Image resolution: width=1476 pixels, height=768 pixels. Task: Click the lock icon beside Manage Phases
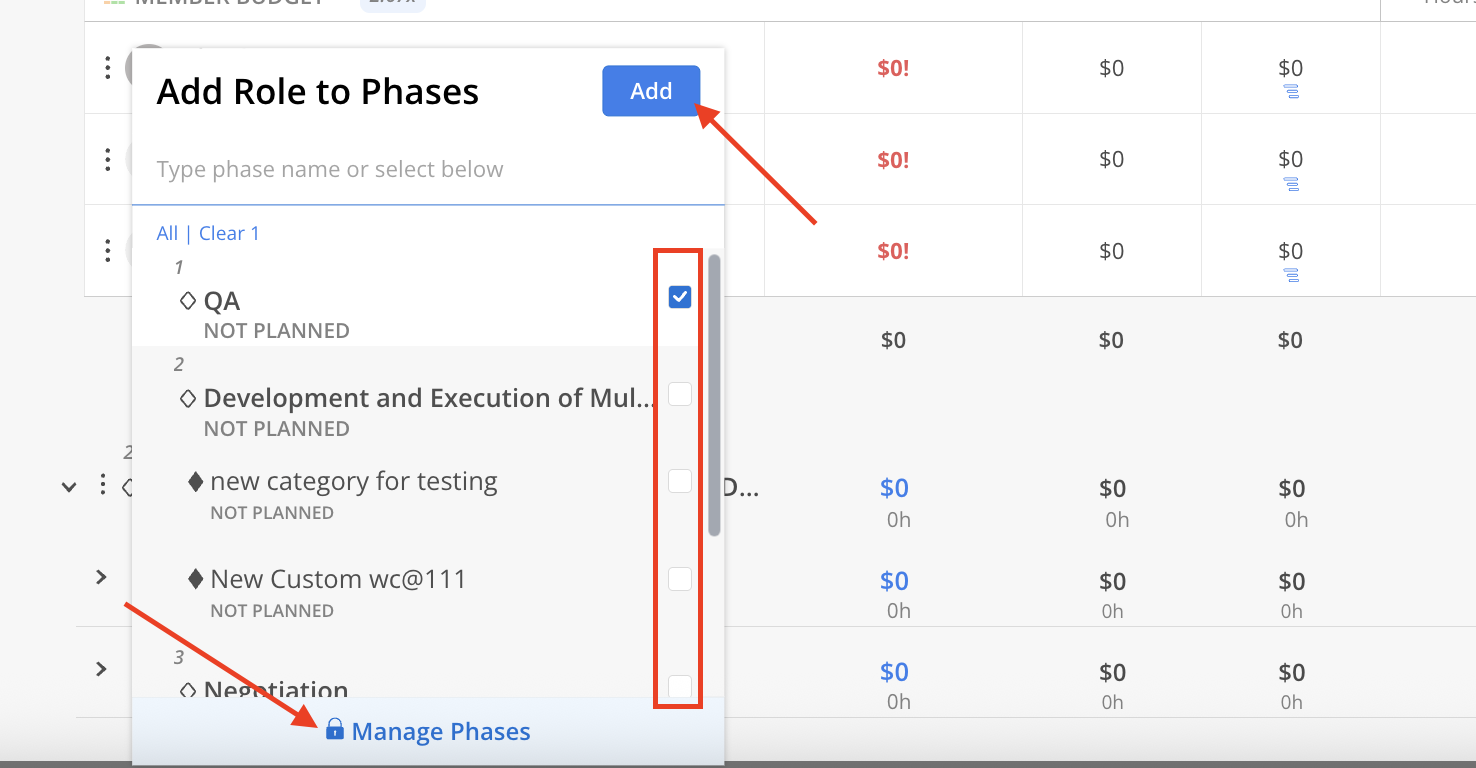pos(335,729)
